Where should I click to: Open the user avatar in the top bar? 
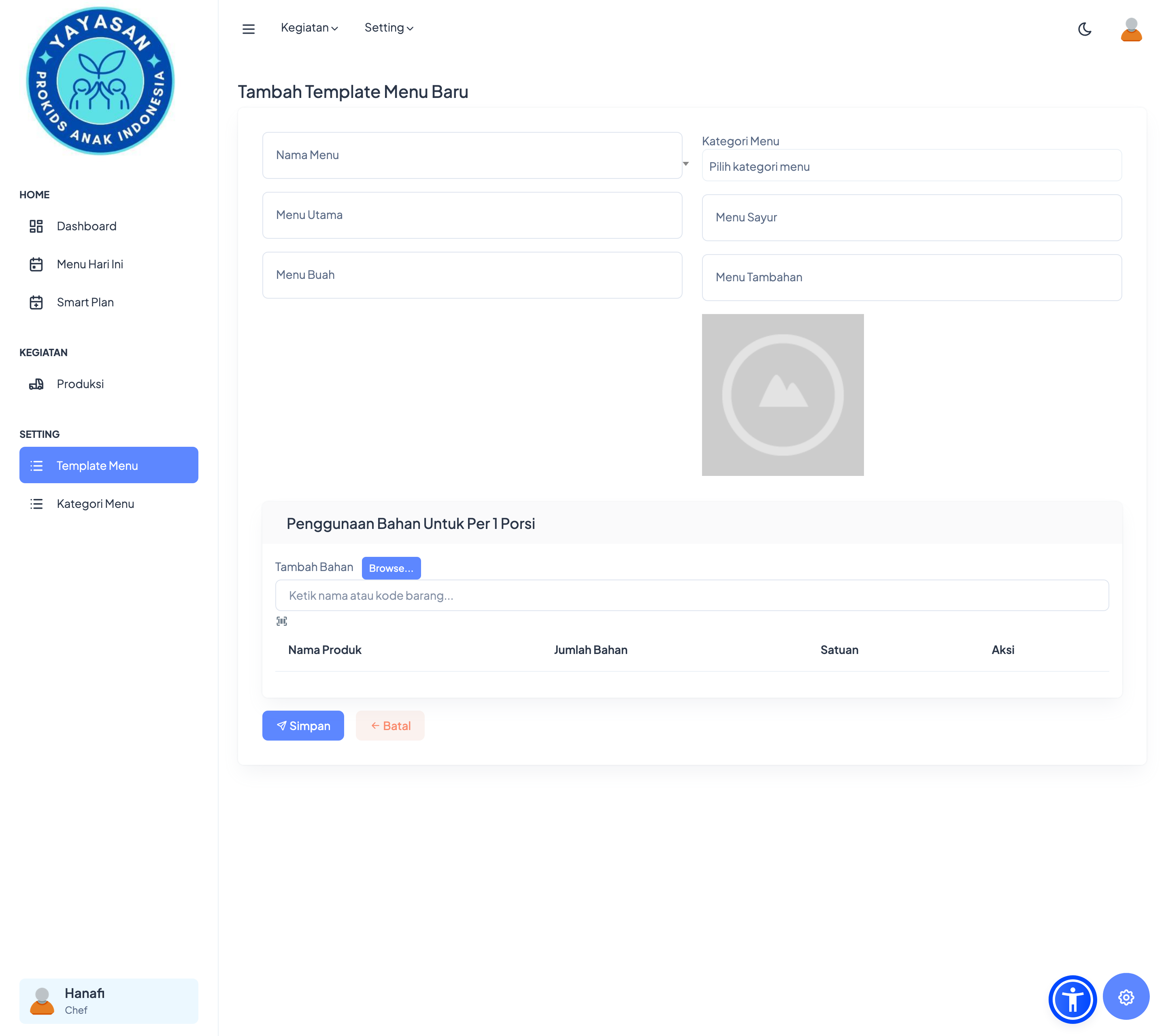1131,30
